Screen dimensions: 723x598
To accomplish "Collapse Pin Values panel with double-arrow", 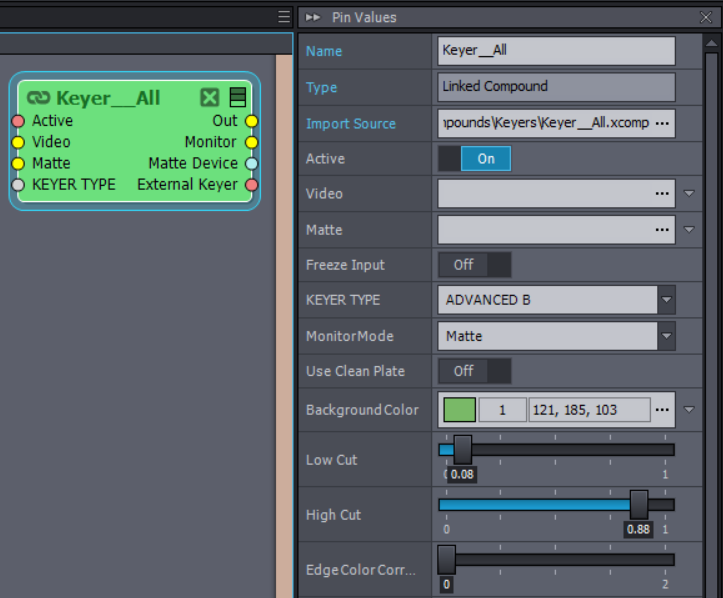I will [x=313, y=17].
